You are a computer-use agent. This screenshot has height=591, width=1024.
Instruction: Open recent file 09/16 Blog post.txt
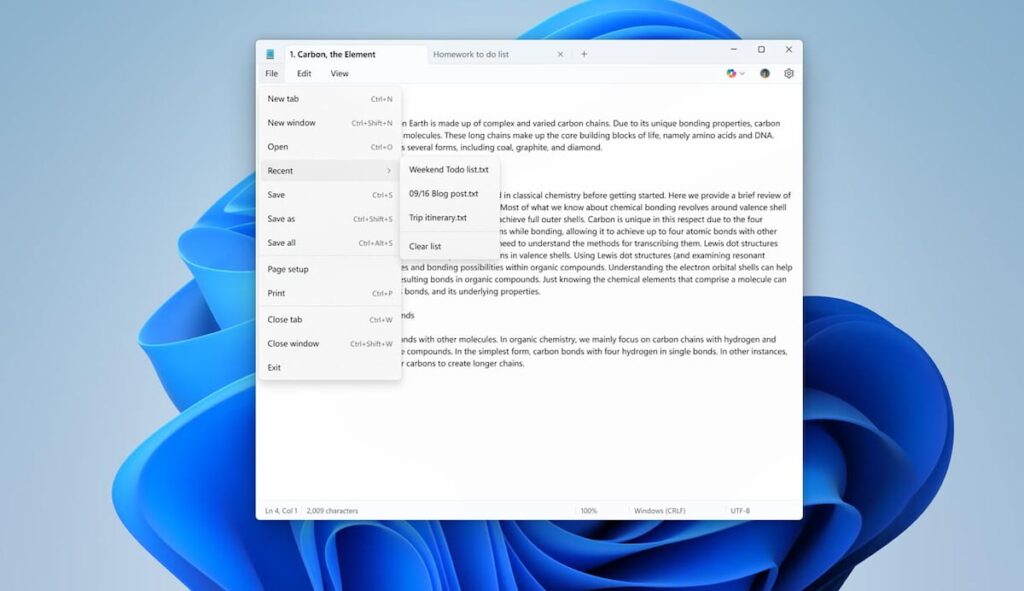[x=449, y=194]
